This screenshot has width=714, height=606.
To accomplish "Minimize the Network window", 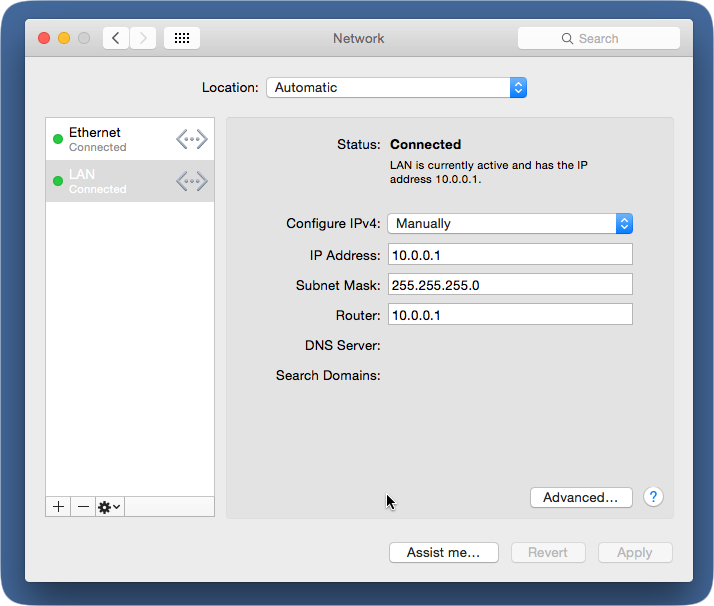I will 64,38.
